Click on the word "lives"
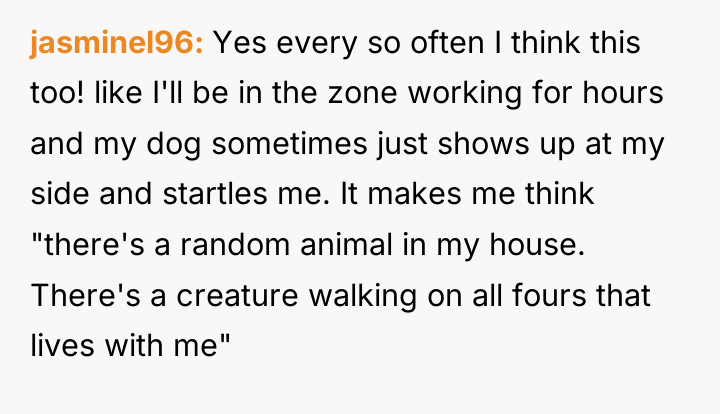 tap(62, 345)
